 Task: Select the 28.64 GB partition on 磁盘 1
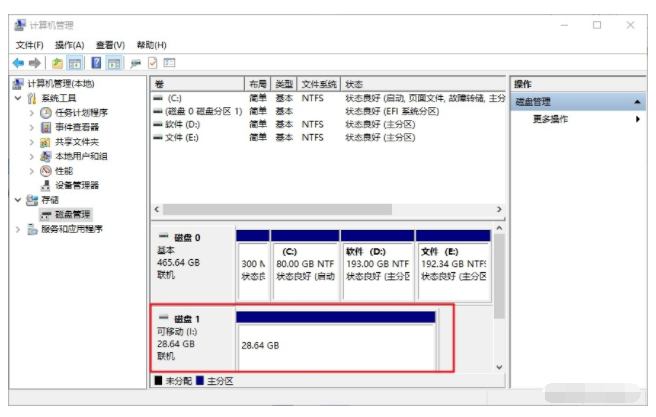(335, 345)
